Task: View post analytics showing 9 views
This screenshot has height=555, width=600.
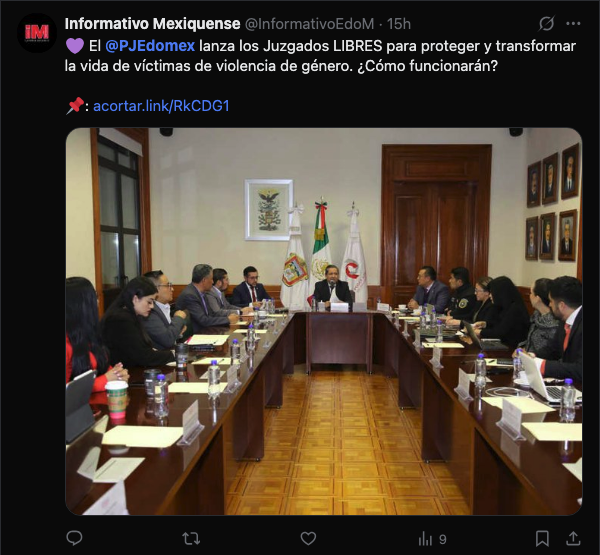Action: click(x=432, y=539)
